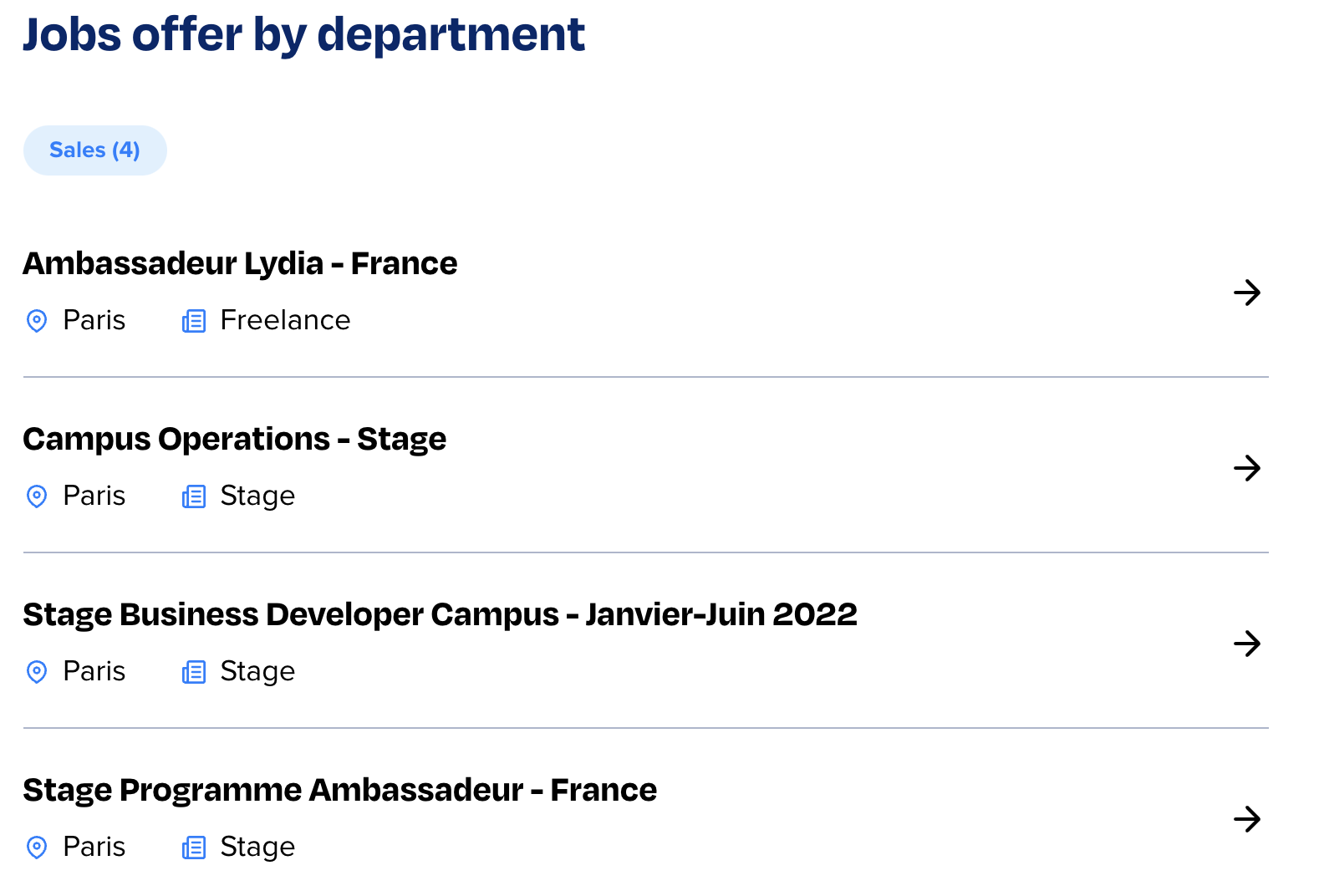Click arrow for Stage Programme Ambassadeur
The height and width of the screenshot is (896, 1319).
[1246, 819]
